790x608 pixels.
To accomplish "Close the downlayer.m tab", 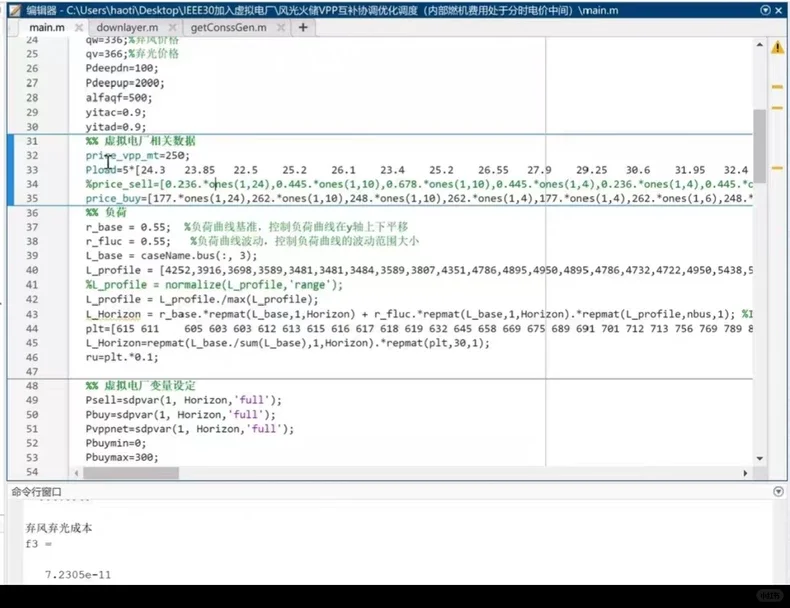I will 172,28.
